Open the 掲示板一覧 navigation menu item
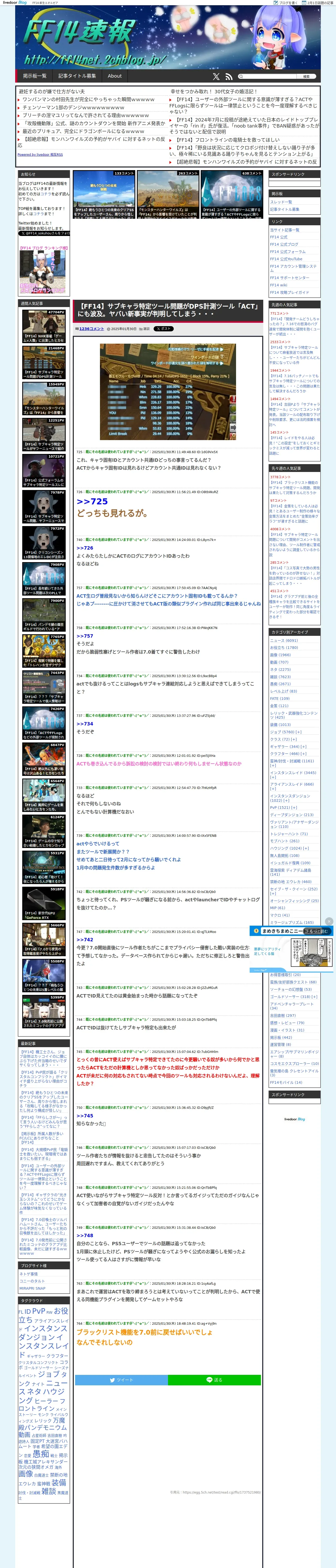Viewport: 336px width, 1568px height. (x=35, y=76)
